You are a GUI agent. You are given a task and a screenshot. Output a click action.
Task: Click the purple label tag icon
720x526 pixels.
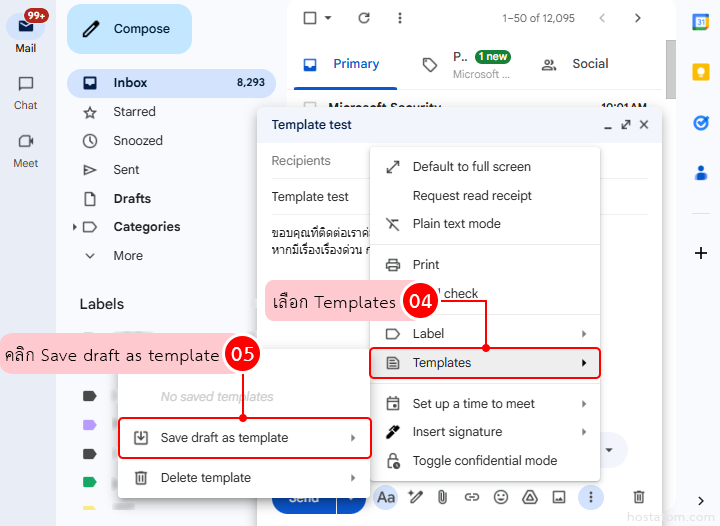click(90, 425)
